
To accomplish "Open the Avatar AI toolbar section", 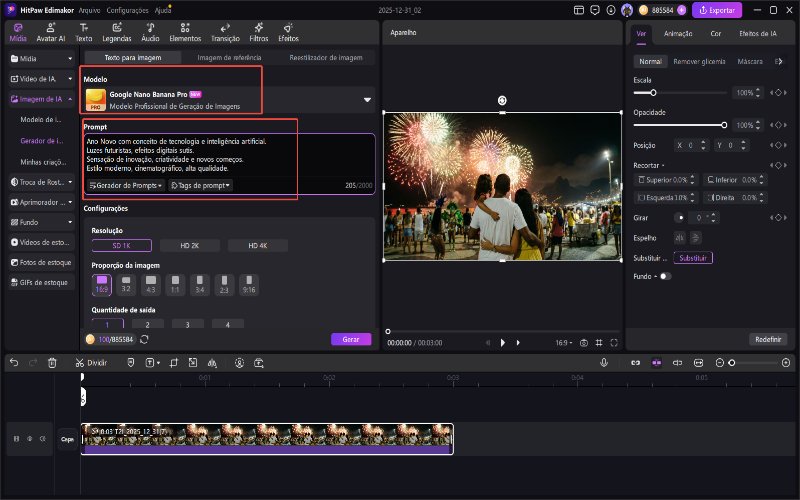I will click(x=51, y=32).
